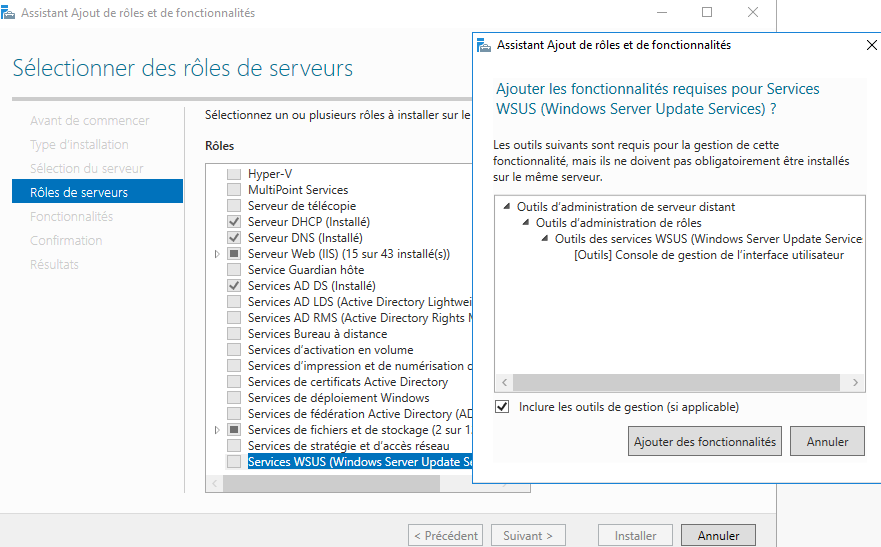Go to the Rôles de serveurs step

pyautogui.click(x=79, y=192)
